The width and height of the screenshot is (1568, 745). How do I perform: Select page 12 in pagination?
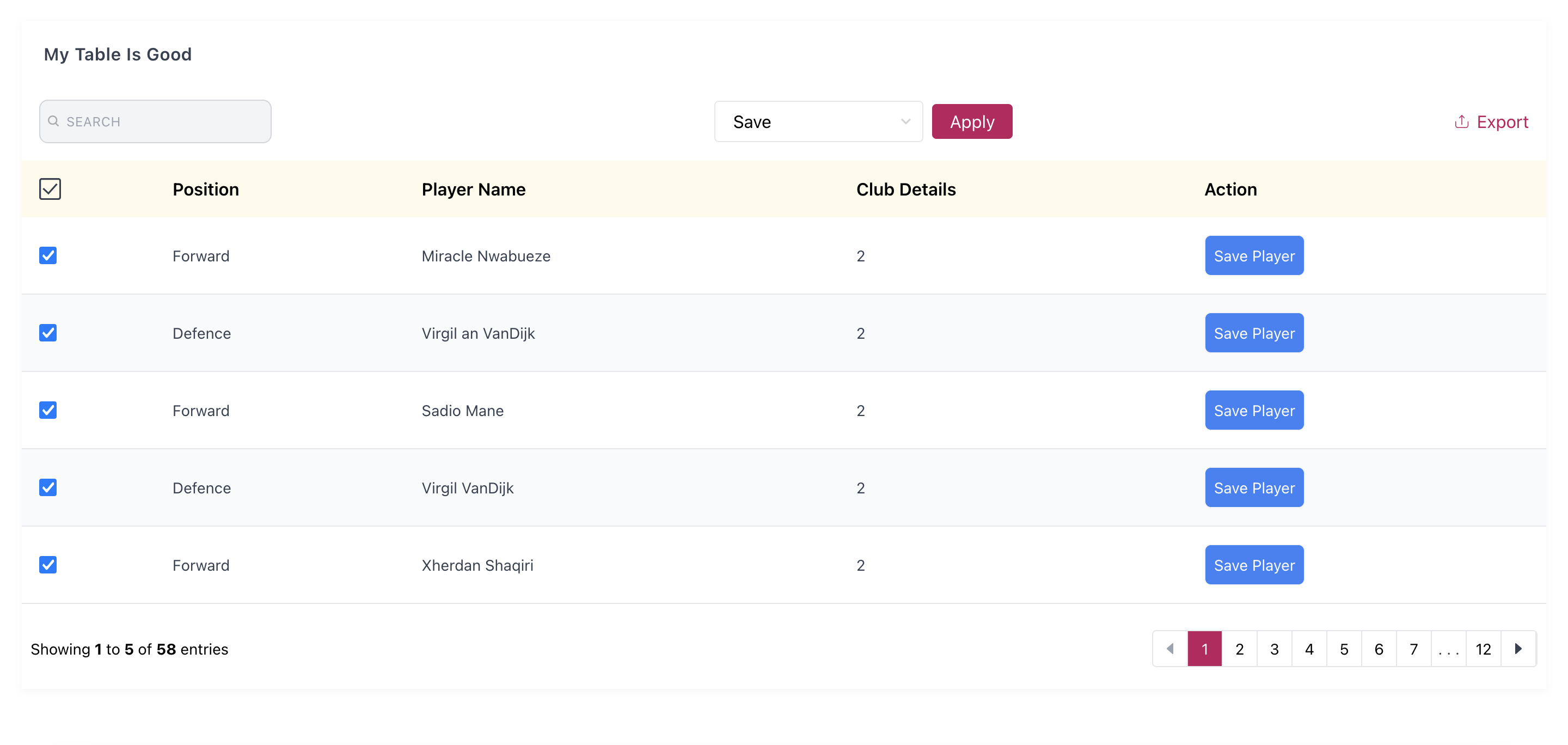pyautogui.click(x=1484, y=649)
